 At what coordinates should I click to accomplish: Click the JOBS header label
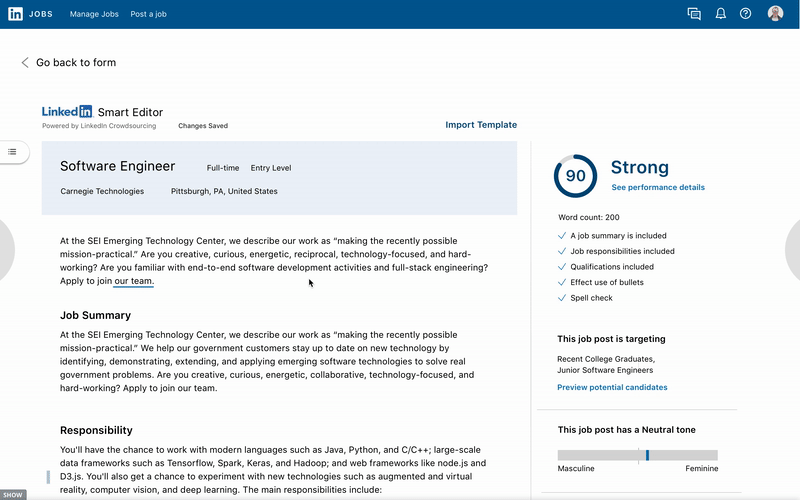point(41,14)
